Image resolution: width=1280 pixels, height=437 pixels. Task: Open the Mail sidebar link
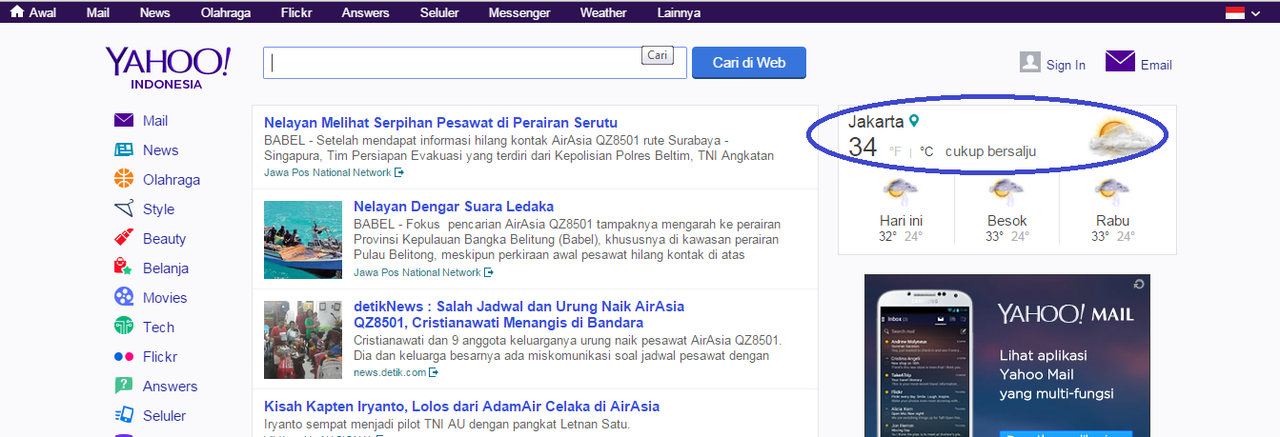(155, 121)
